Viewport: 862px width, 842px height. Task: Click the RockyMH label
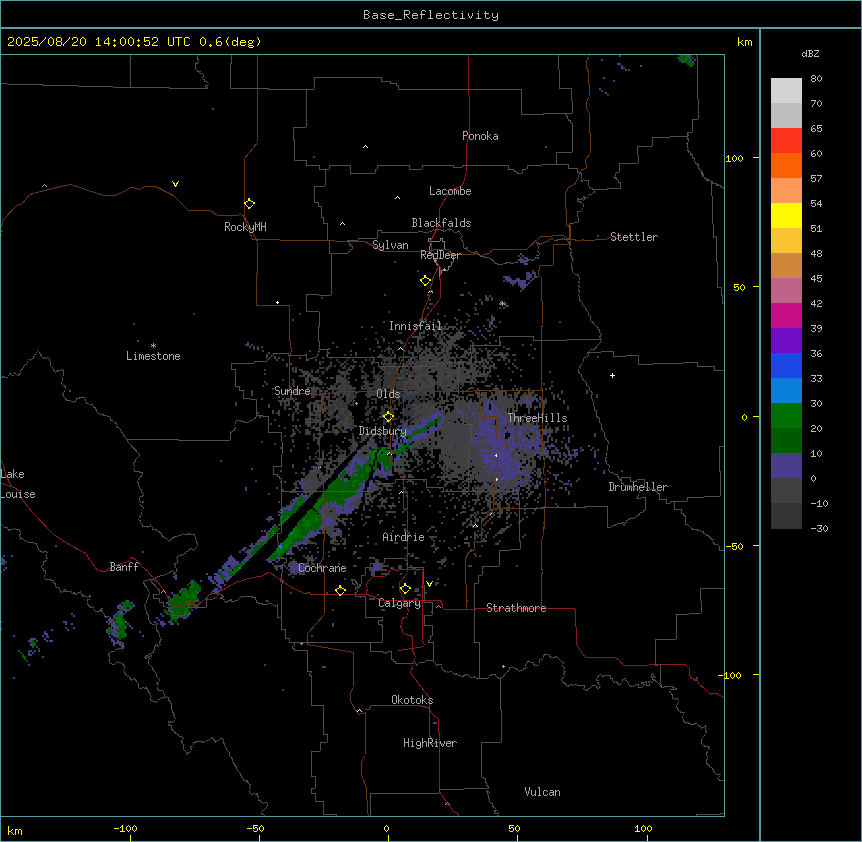[245, 227]
